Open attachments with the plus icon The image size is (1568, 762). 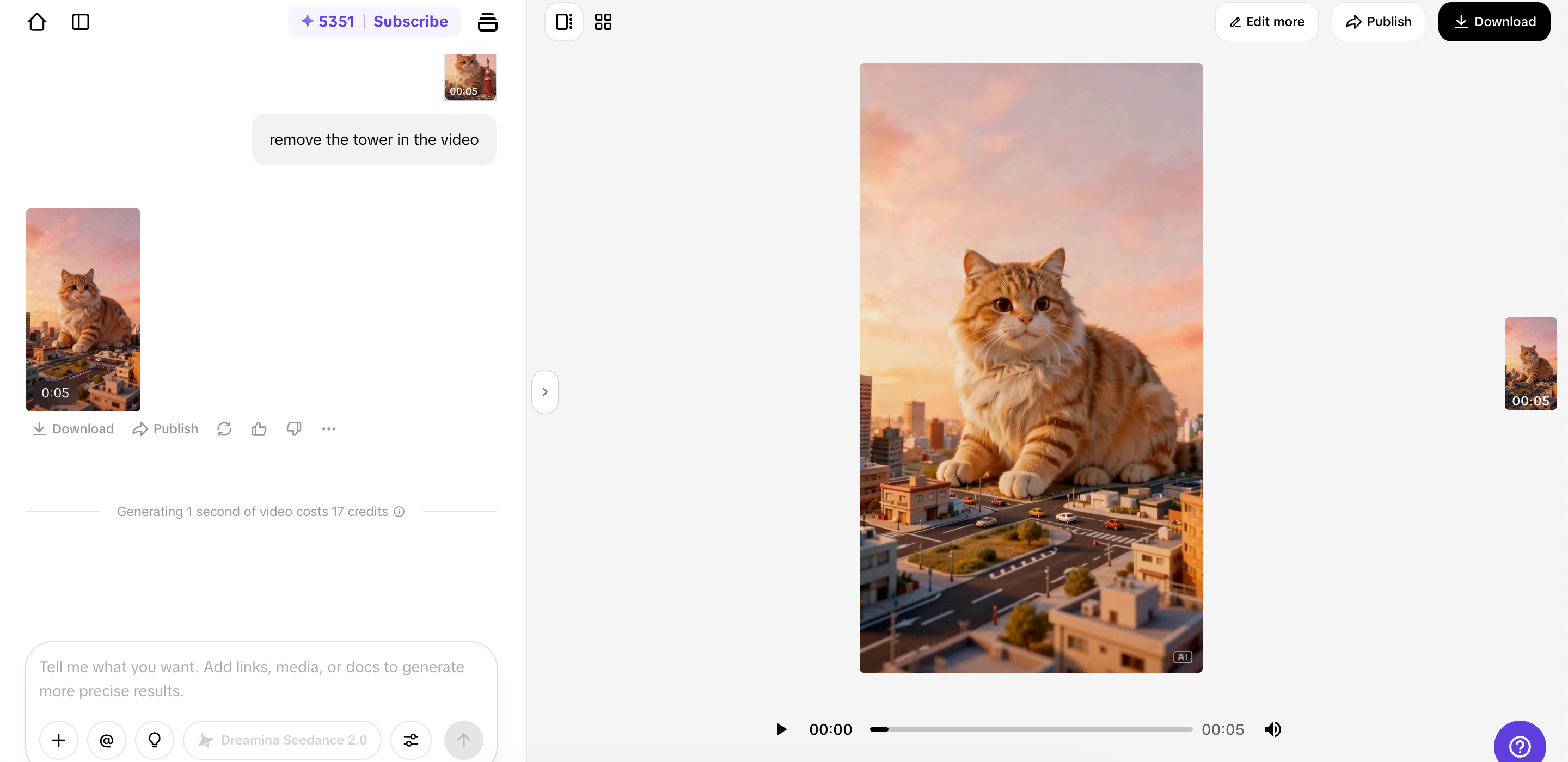coord(58,740)
